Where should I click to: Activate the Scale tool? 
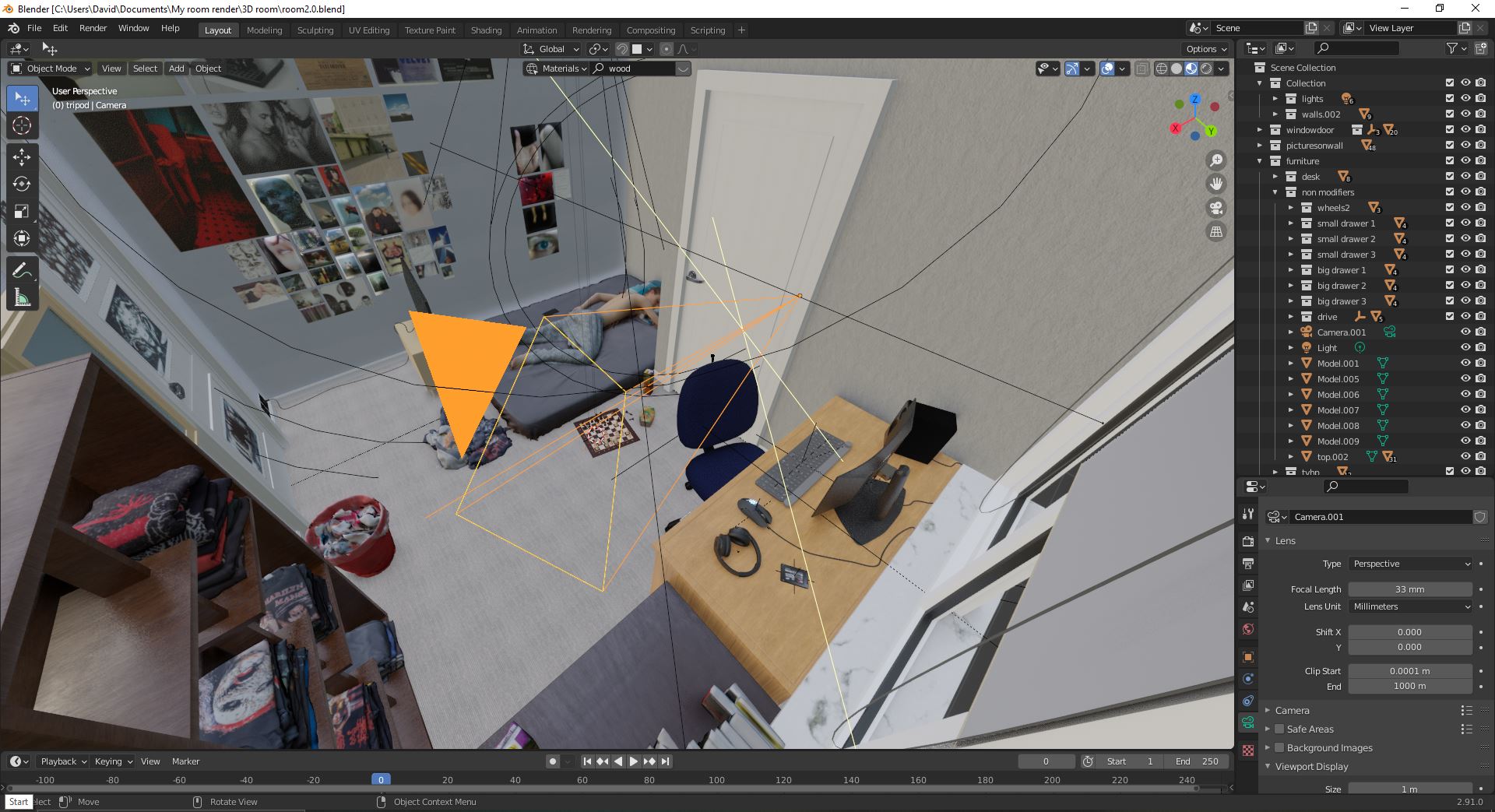point(22,212)
